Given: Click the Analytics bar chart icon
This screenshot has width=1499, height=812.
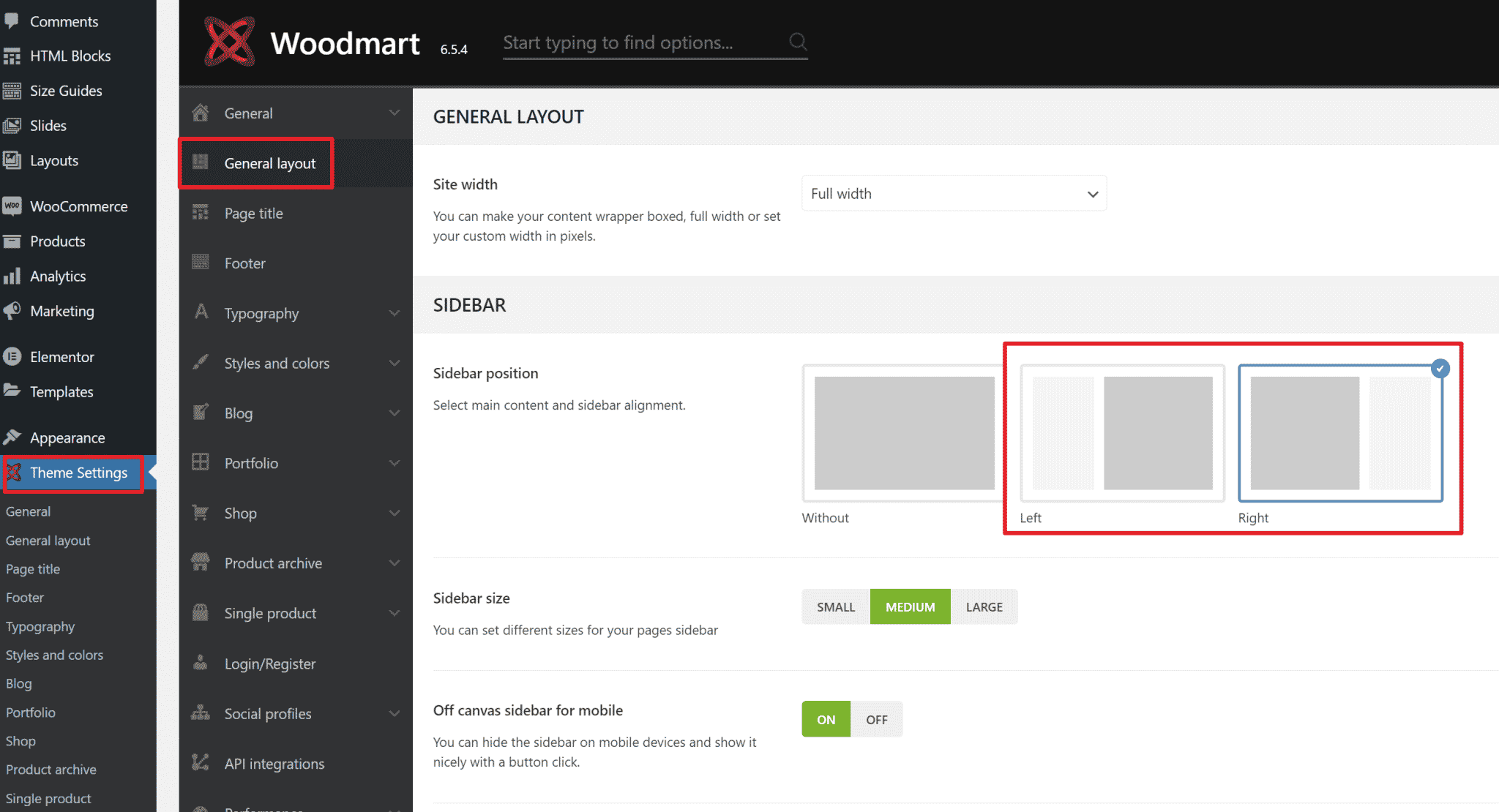Looking at the screenshot, I should [x=12, y=276].
